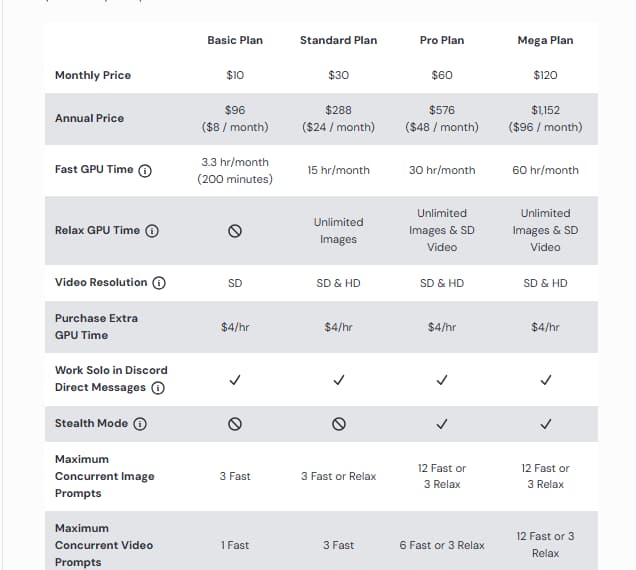The image size is (636, 570).
Task: Click the Mega Plan $1,152 annual price
Action: (x=545, y=110)
